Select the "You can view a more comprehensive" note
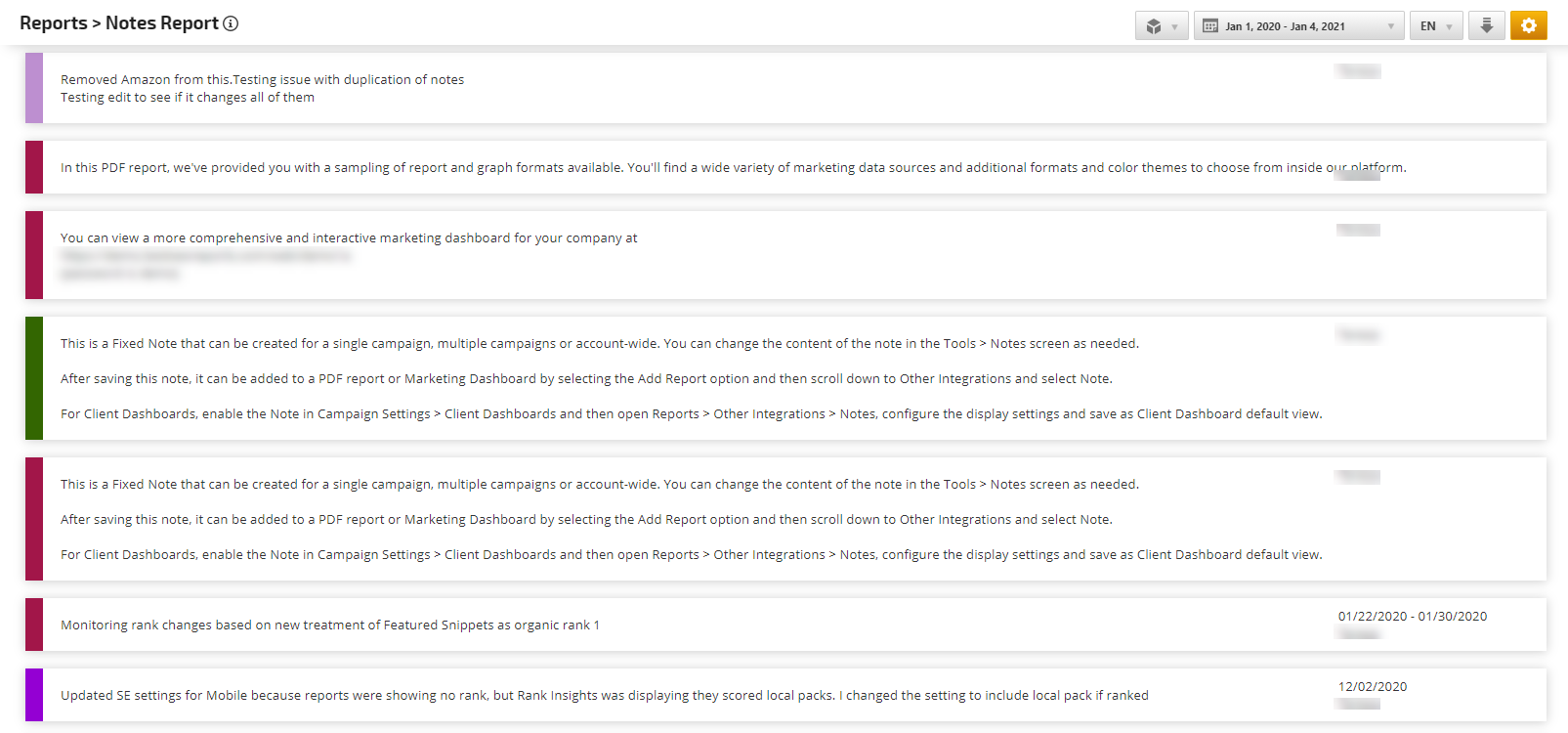1568x733 pixels. click(x=349, y=238)
